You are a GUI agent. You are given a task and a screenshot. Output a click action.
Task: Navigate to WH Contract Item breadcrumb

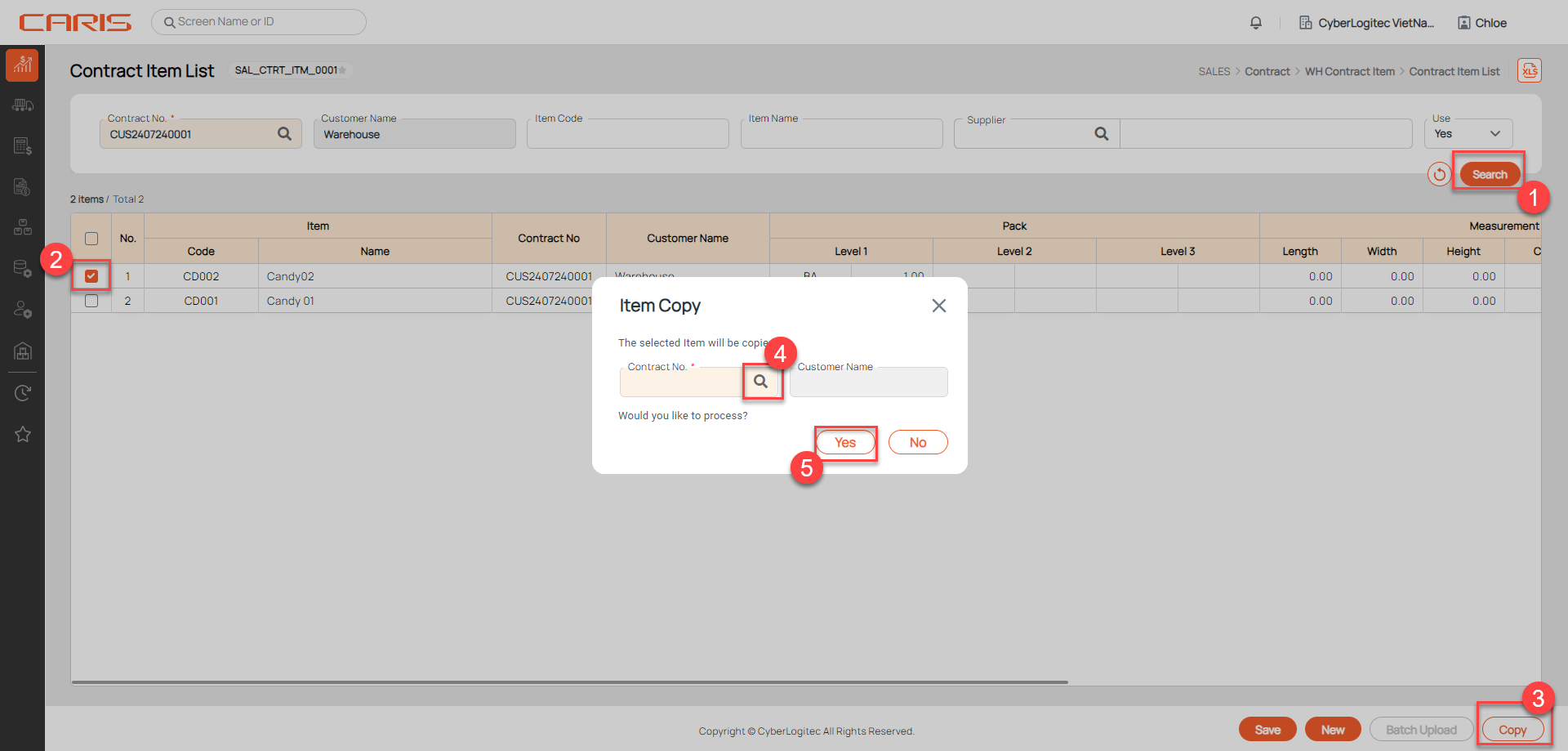click(1349, 72)
